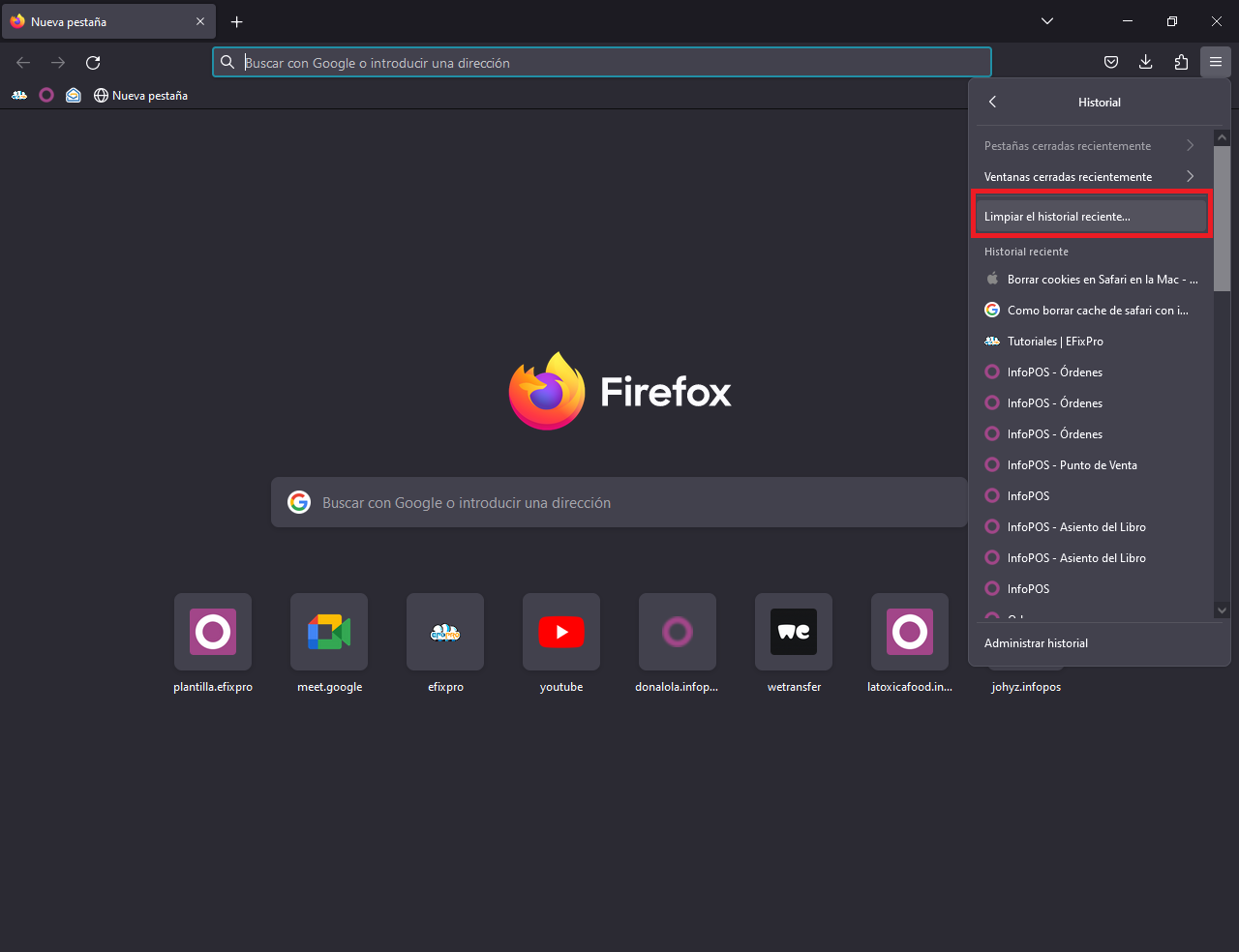Expand Pestañas cerradas recientemente submenu

pyautogui.click(x=1089, y=146)
